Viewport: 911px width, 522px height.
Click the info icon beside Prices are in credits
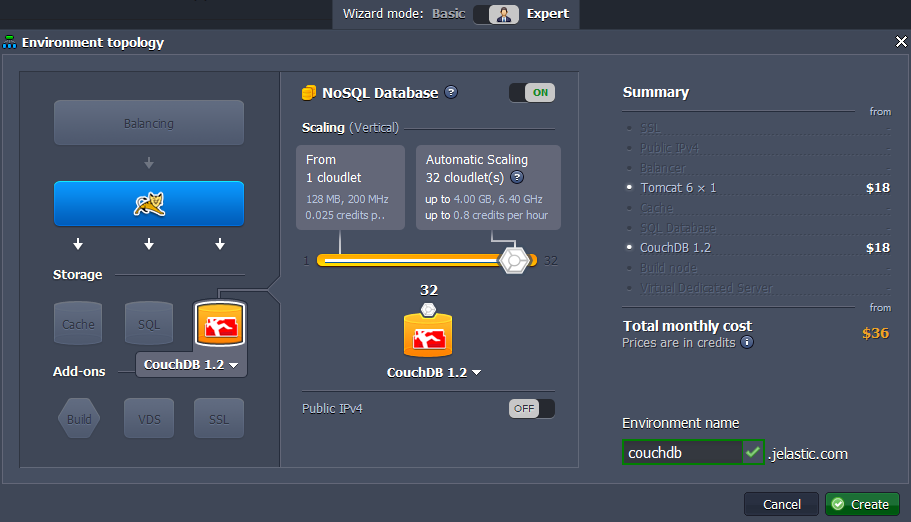[x=747, y=342]
